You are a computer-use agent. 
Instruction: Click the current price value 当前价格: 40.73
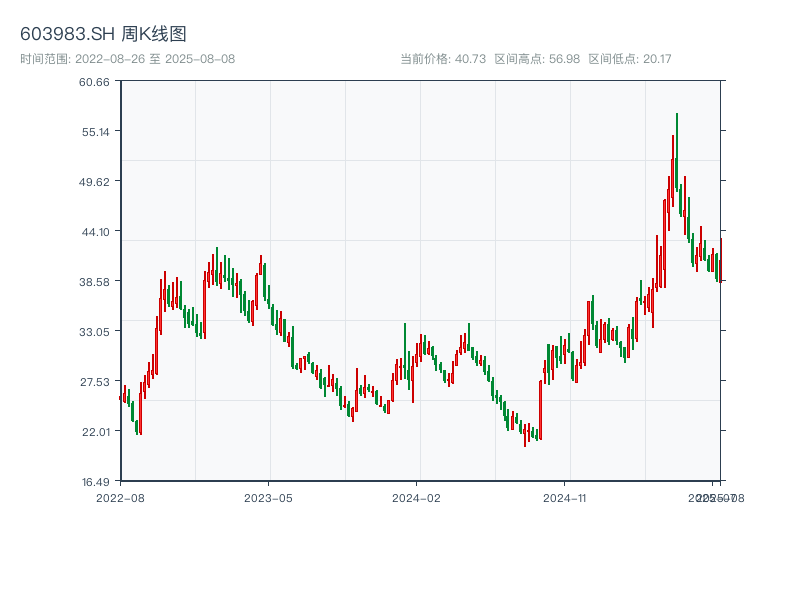443,59
